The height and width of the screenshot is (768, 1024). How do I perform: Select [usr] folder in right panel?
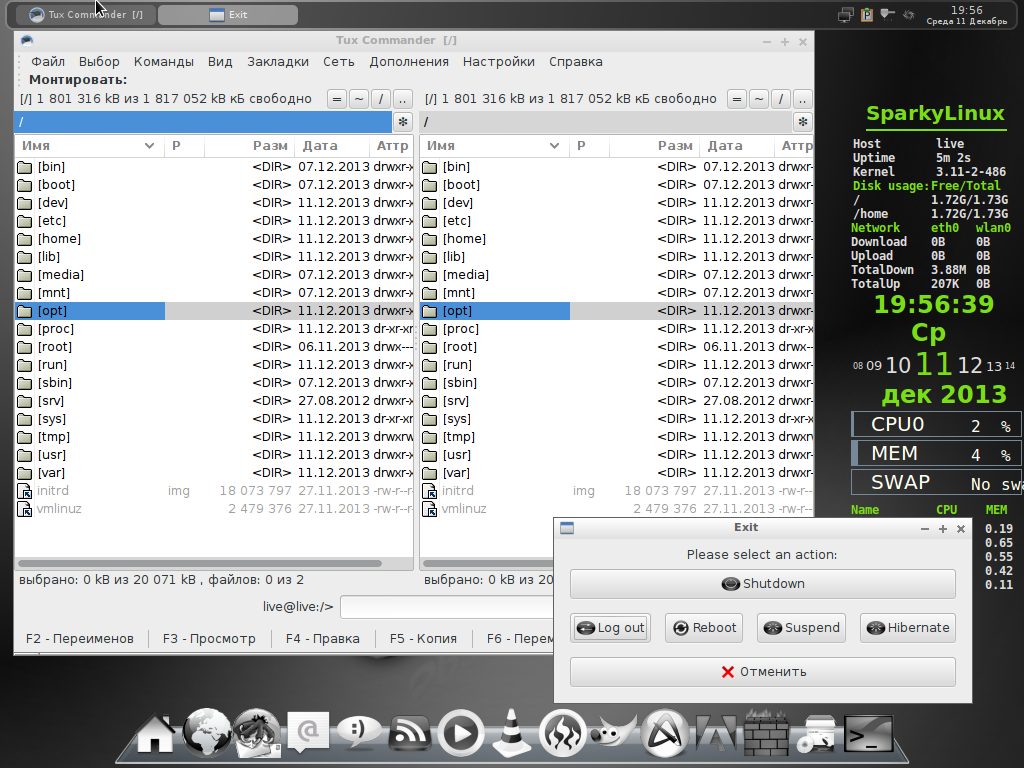[x=616, y=455]
